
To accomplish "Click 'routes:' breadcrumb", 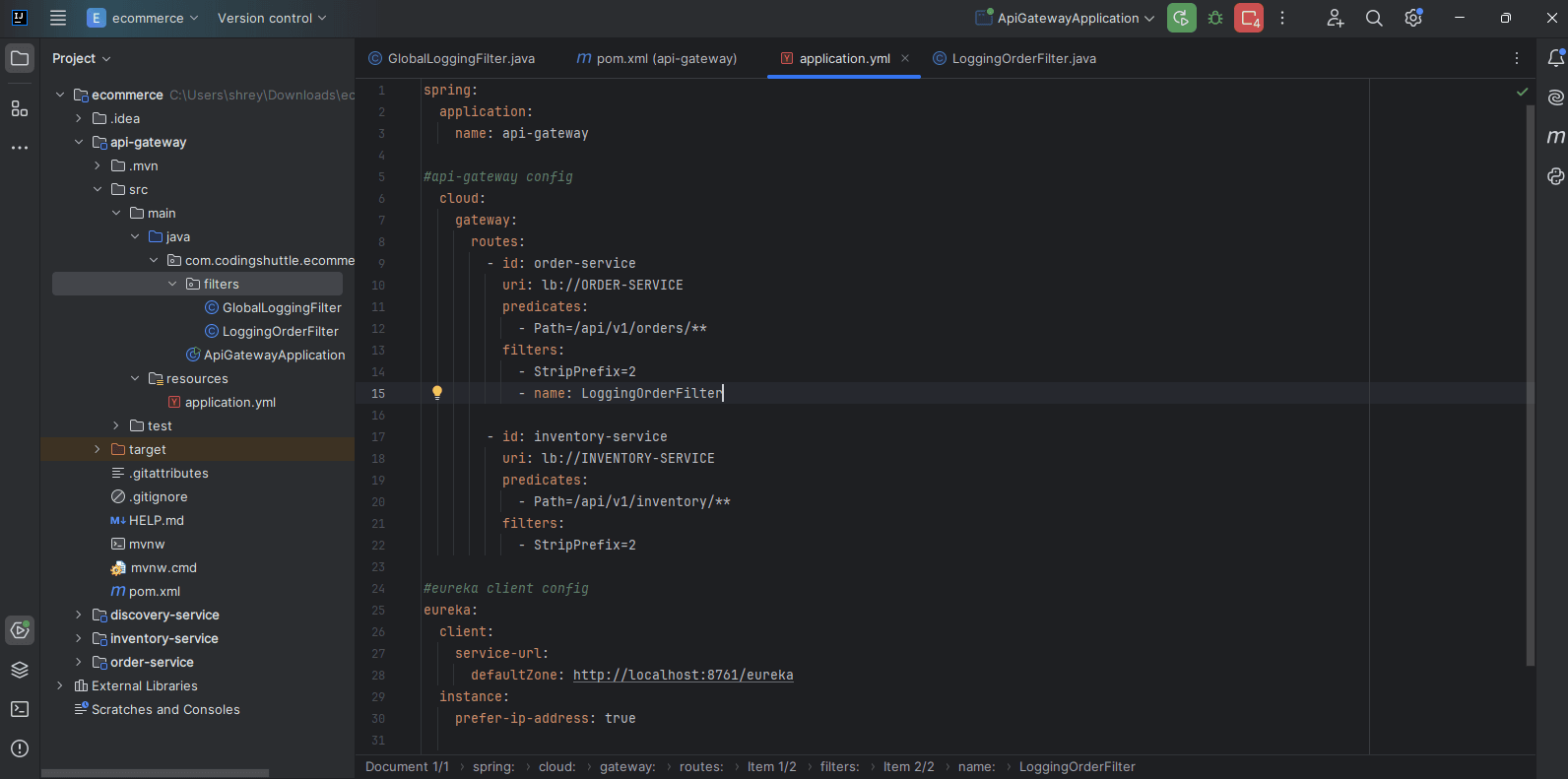I will click(x=701, y=766).
